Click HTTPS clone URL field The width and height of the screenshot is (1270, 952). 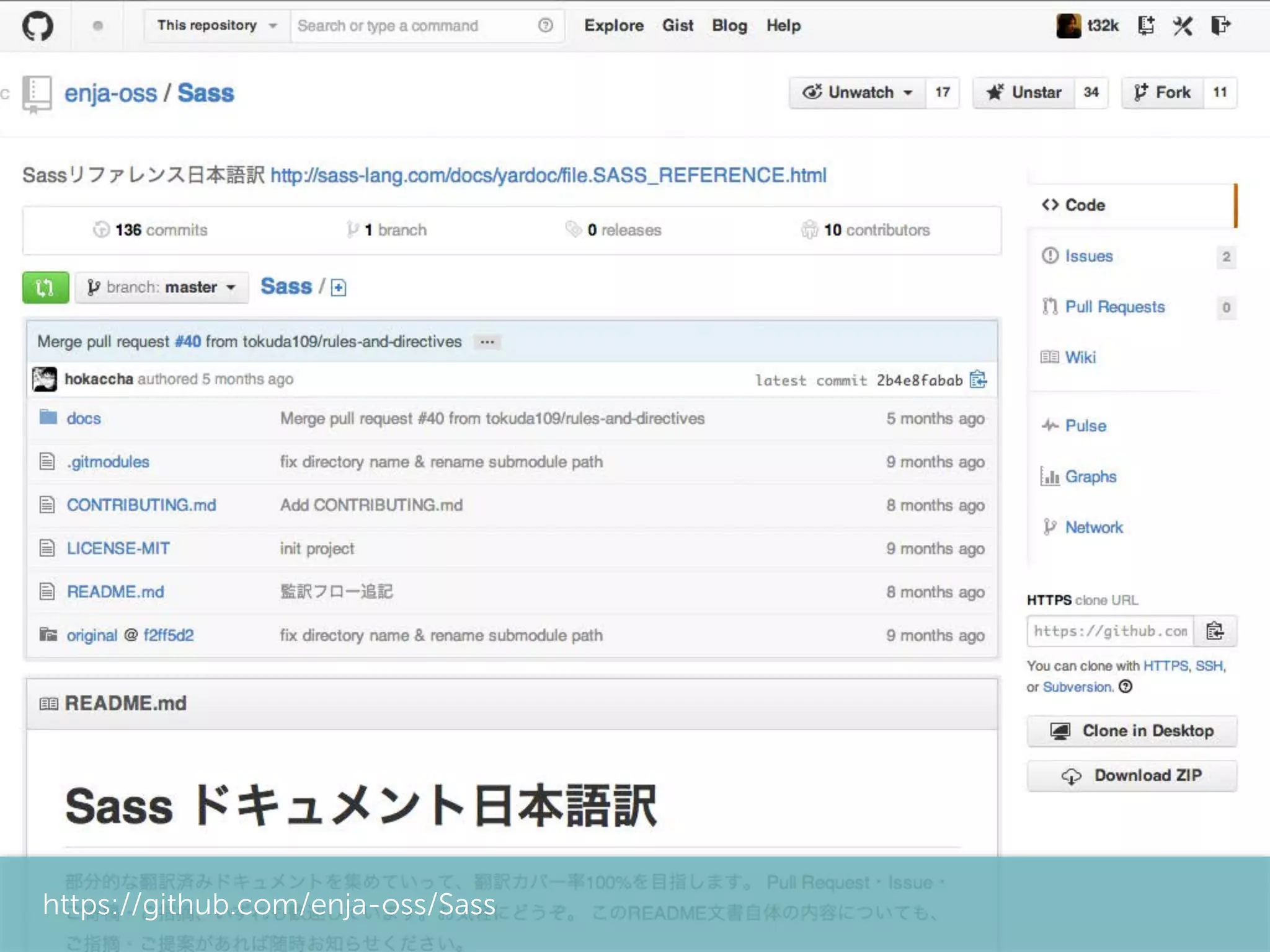[x=1111, y=631]
